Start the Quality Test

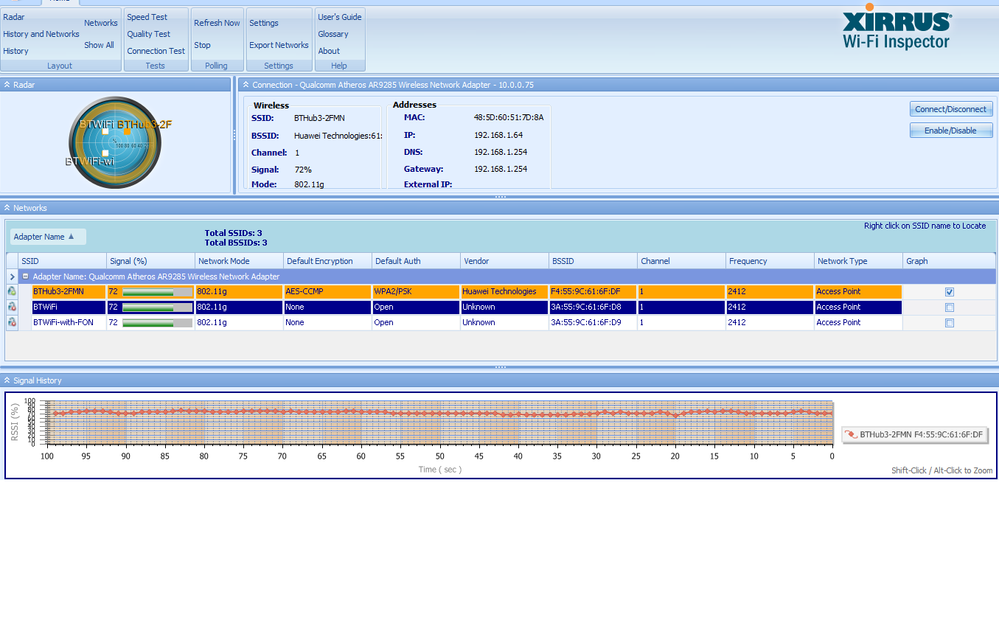pyautogui.click(x=148, y=34)
